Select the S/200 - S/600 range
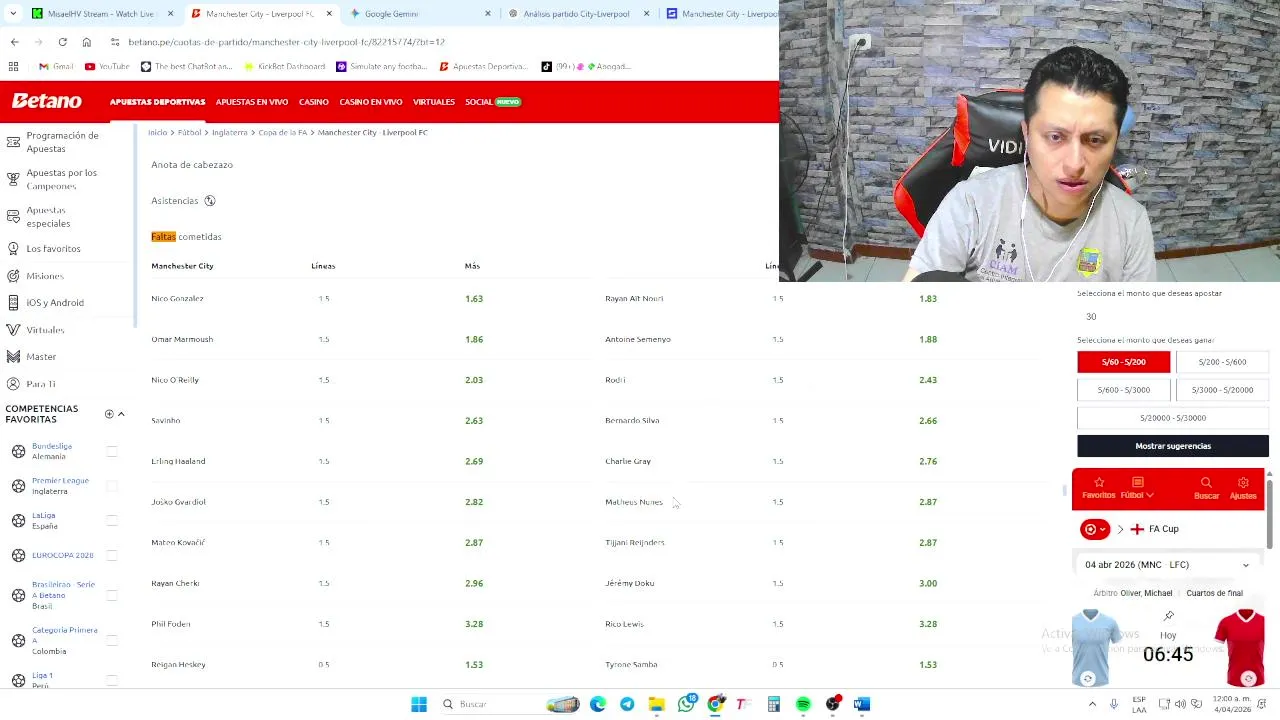This screenshot has height=720, width=1280. [x=1222, y=362]
